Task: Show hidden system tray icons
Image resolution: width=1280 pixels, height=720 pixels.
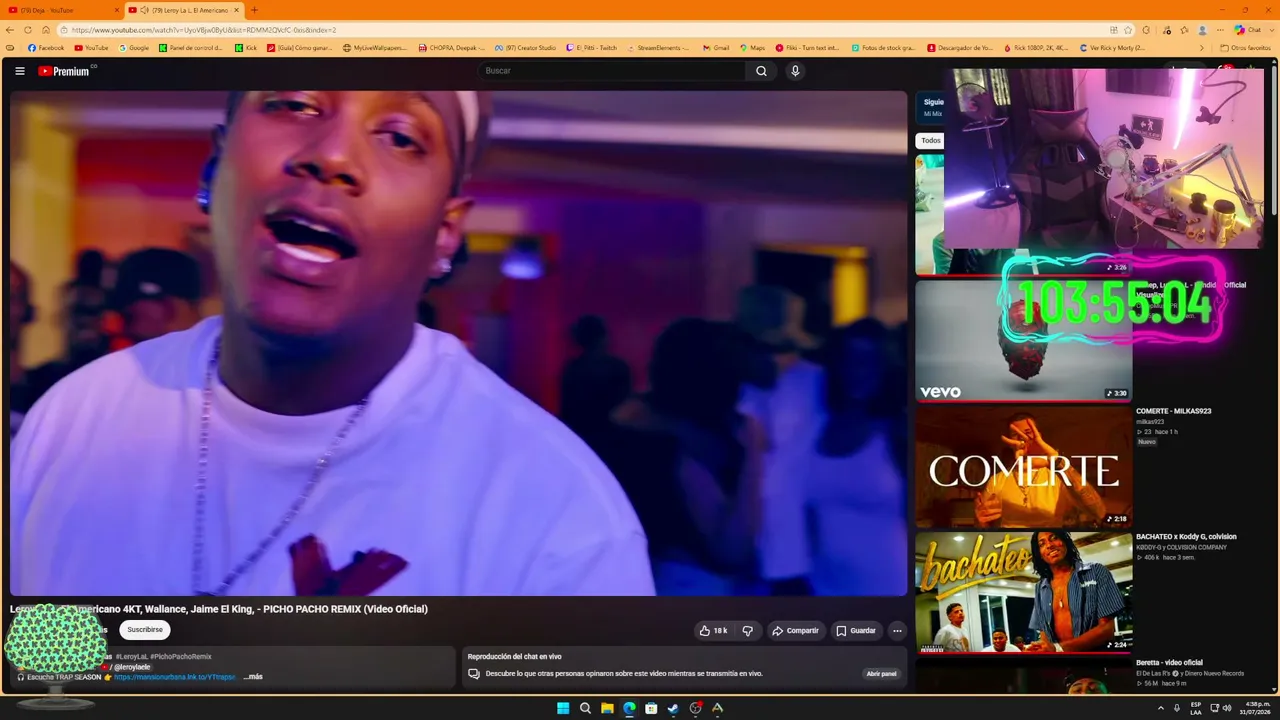Action: point(1161,708)
